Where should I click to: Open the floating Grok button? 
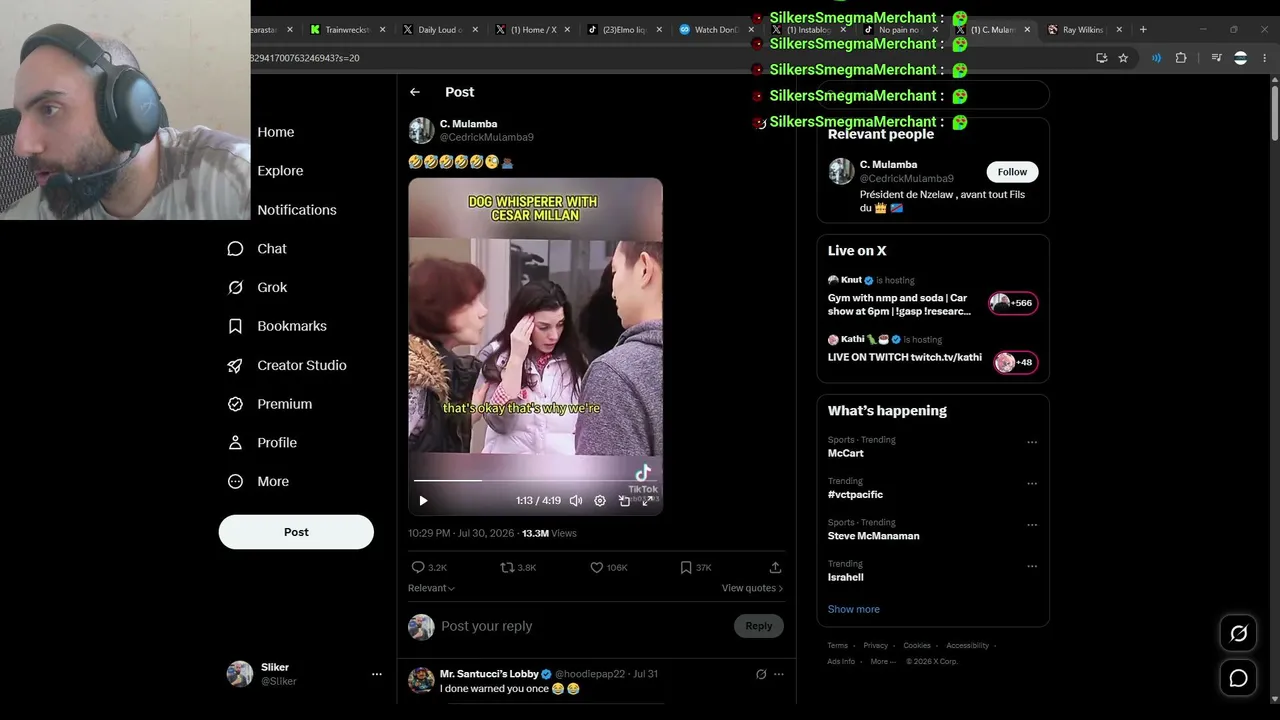click(x=1238, y=633)
